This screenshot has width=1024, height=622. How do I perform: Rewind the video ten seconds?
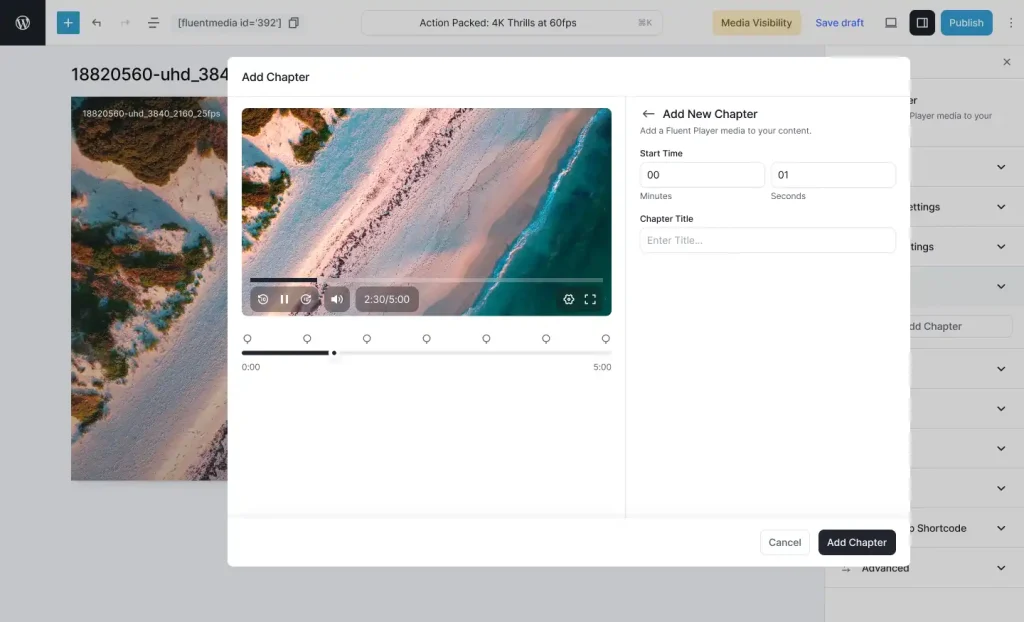coord(261,299)
